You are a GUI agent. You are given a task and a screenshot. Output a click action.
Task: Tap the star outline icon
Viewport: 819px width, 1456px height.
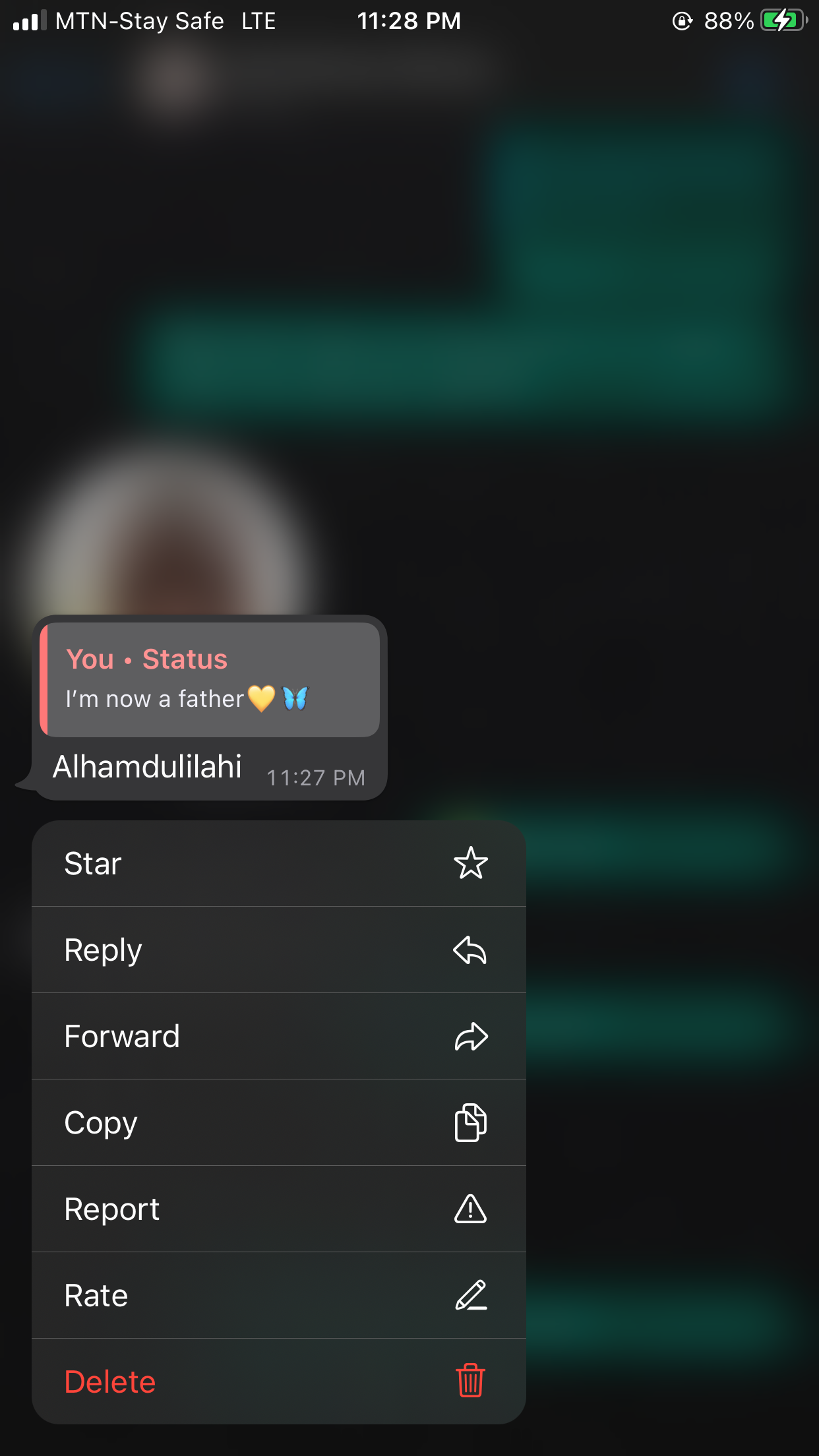point(471,863)
